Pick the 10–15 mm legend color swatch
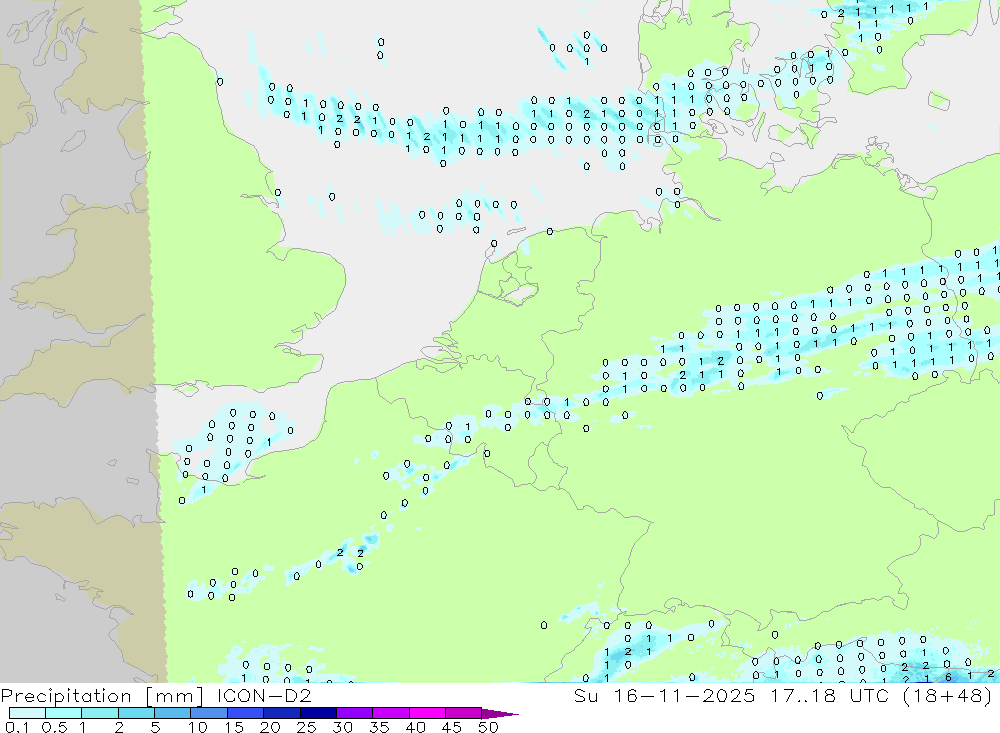Viewport: 1000px width, 733px height. click(209, 713)
